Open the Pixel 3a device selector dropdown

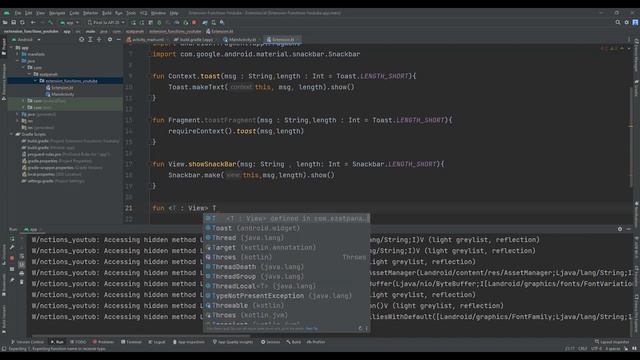tap(106, 22)
